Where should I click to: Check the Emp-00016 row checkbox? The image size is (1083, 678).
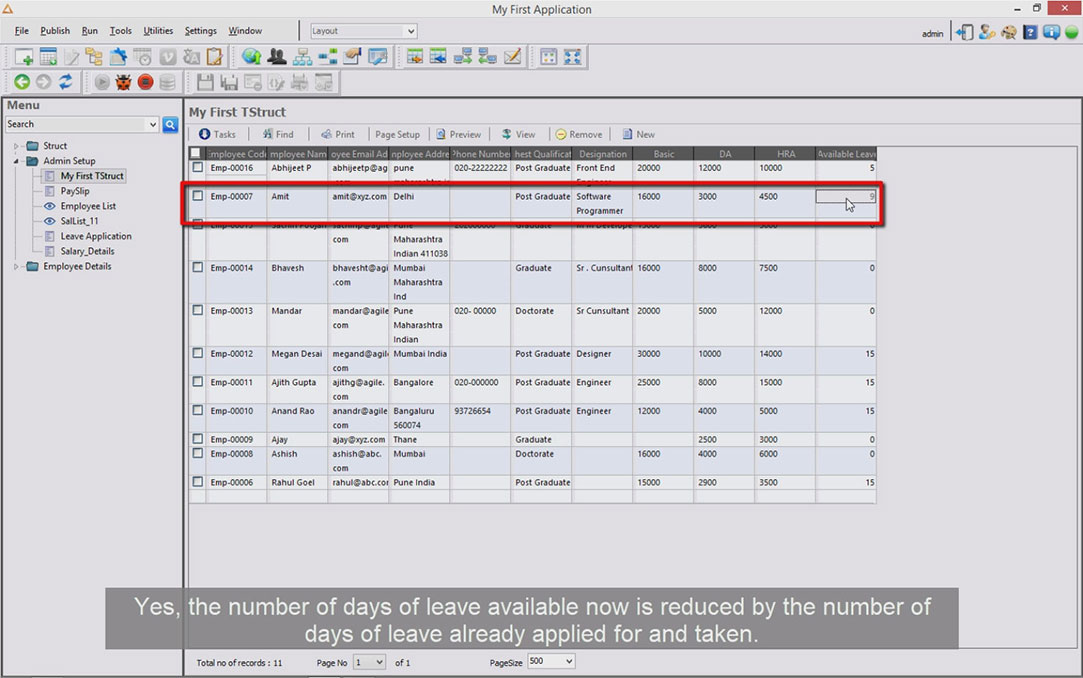click(198, 167)
